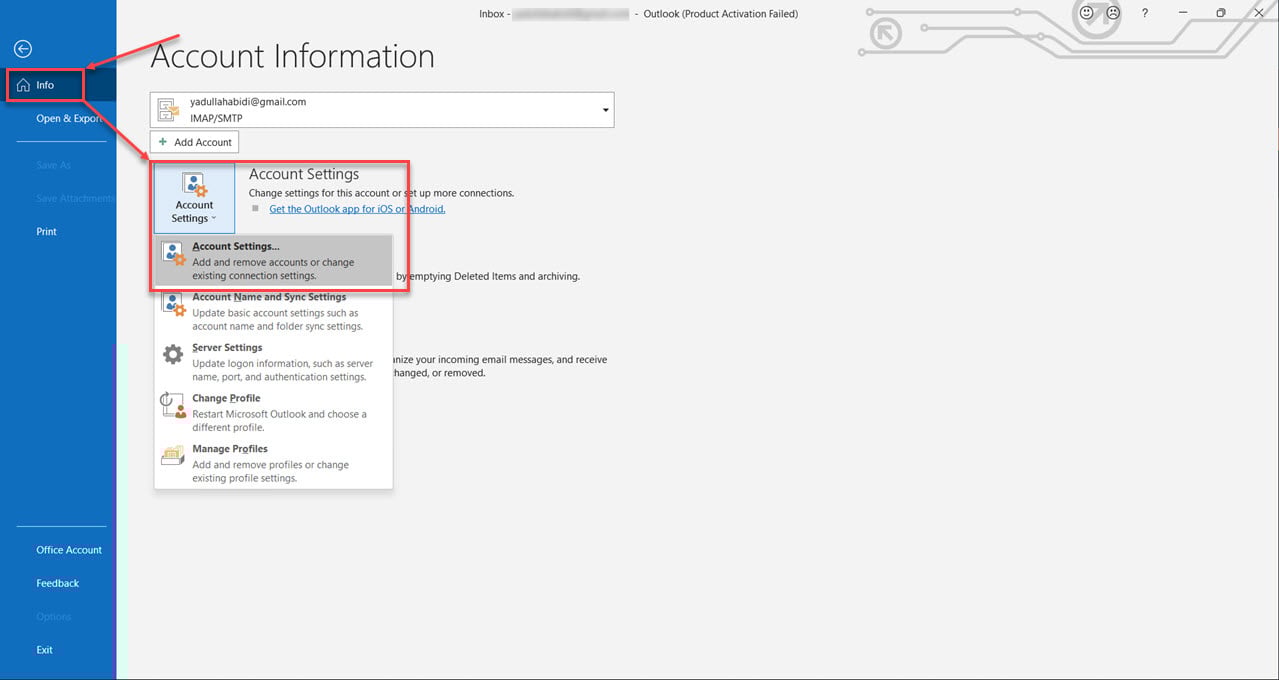This screenshot has width=1279, height=680.
Task: Click the back arrow icon in sidebar
Action: (22, 49)
